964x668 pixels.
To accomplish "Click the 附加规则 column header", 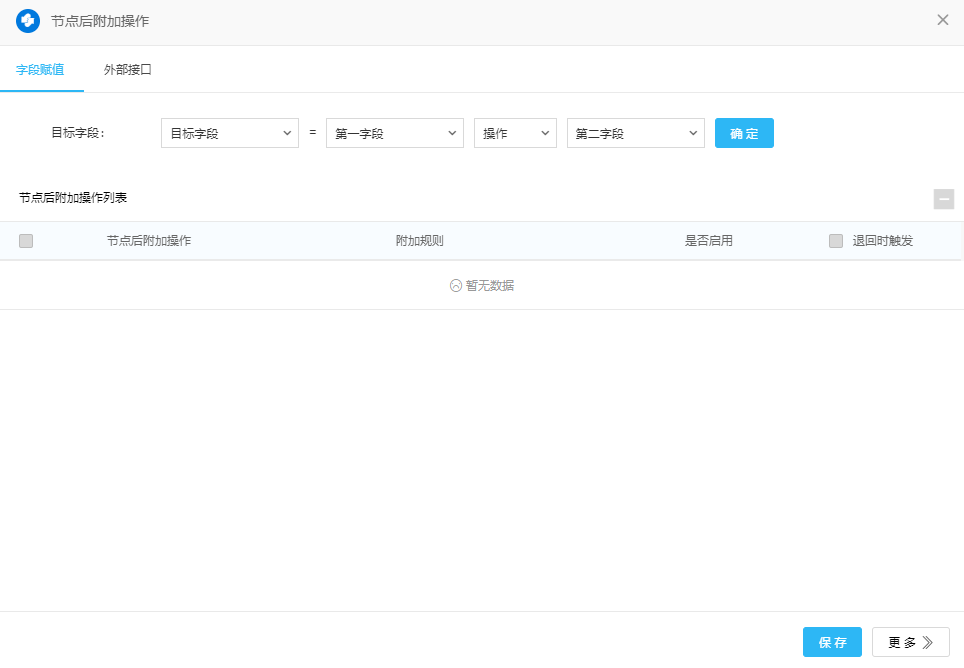I will point(420,241).
